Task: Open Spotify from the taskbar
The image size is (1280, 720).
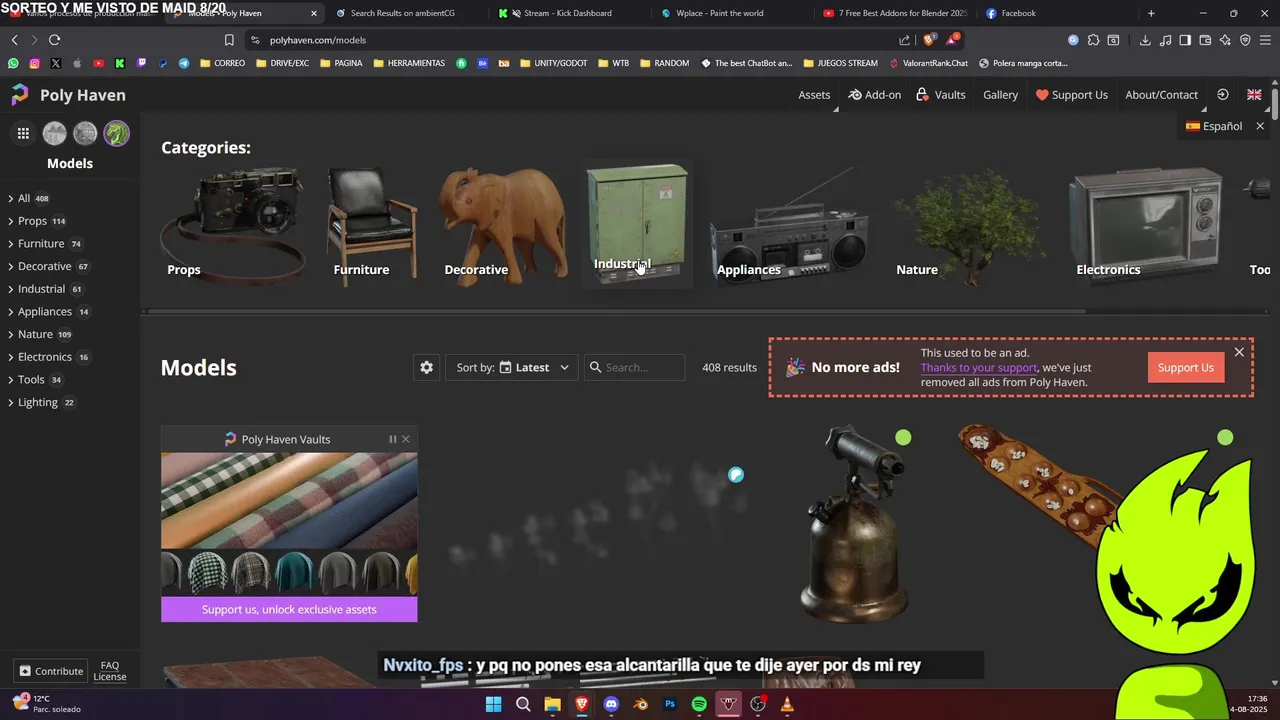Action: coord(699,704)
